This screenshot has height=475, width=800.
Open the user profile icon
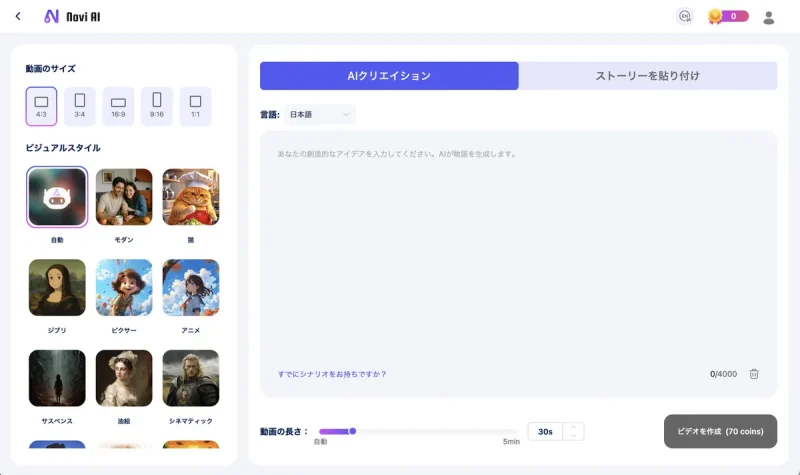pyautogui.click(x=769, y=17)
